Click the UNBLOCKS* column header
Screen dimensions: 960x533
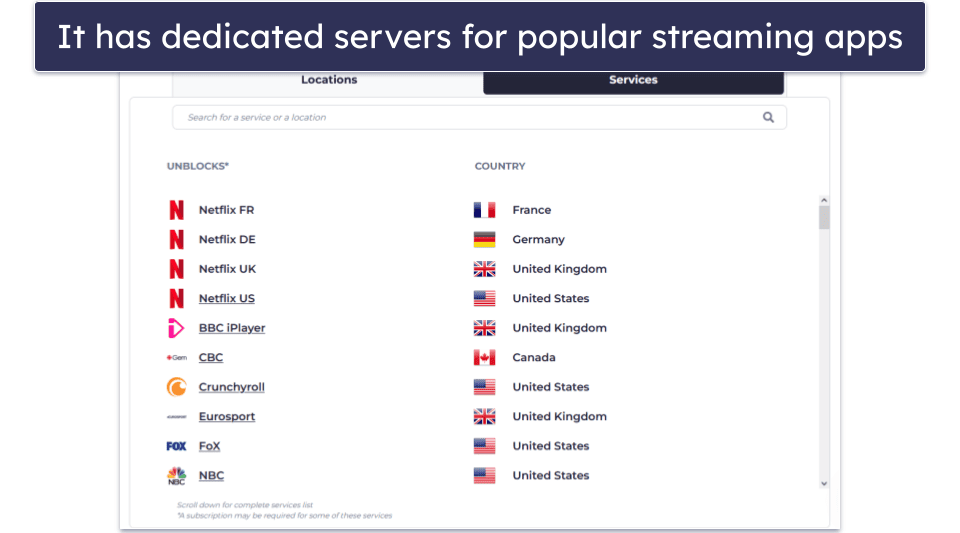click(x=198, y=166)
